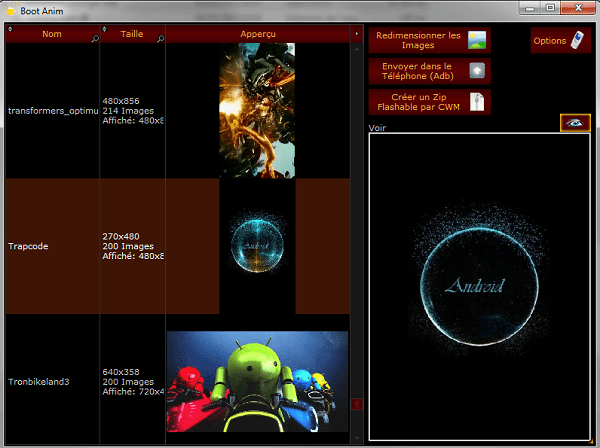Send animation to phone via Adb
Screen dimensions: 600x448
[x=429, y=71]
